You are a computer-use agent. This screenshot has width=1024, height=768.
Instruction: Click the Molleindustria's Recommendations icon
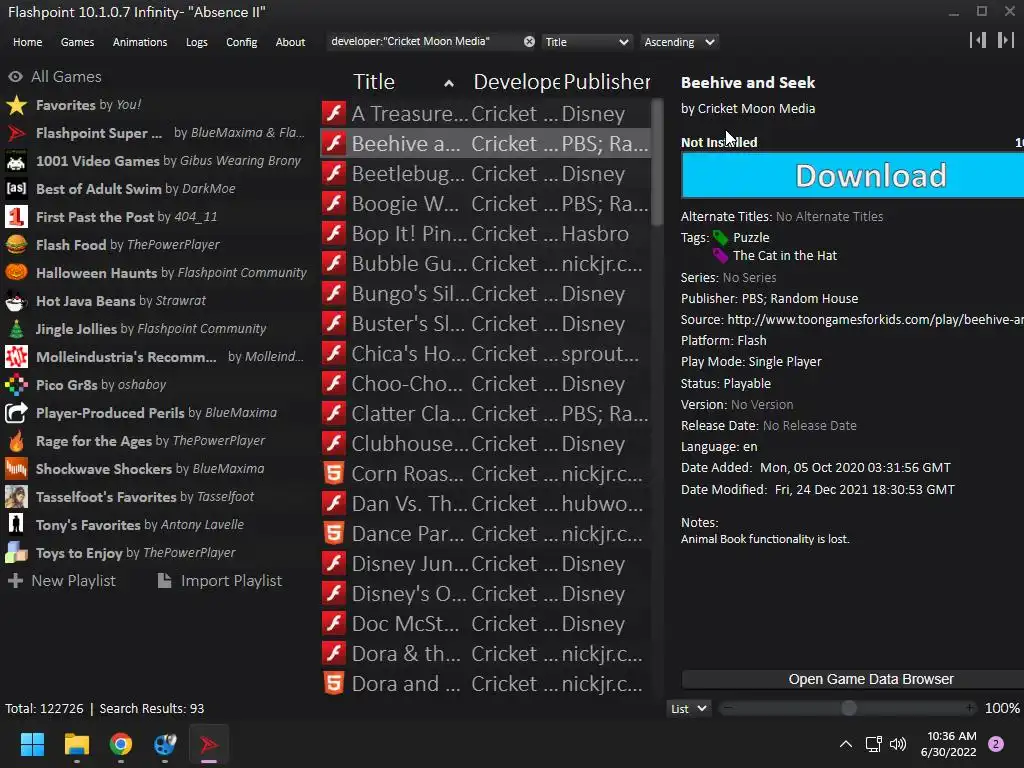pos(16,357)
